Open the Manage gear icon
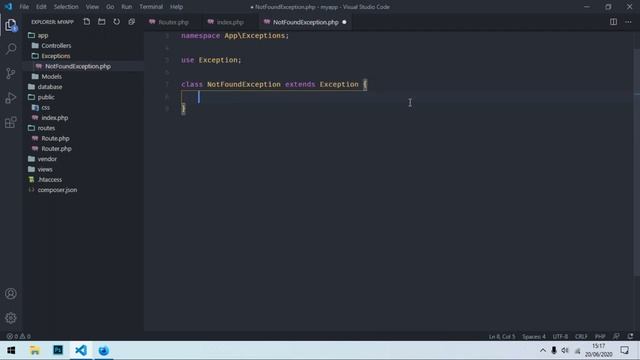Screen dimensions: 640x360 (x=11, y=318)
